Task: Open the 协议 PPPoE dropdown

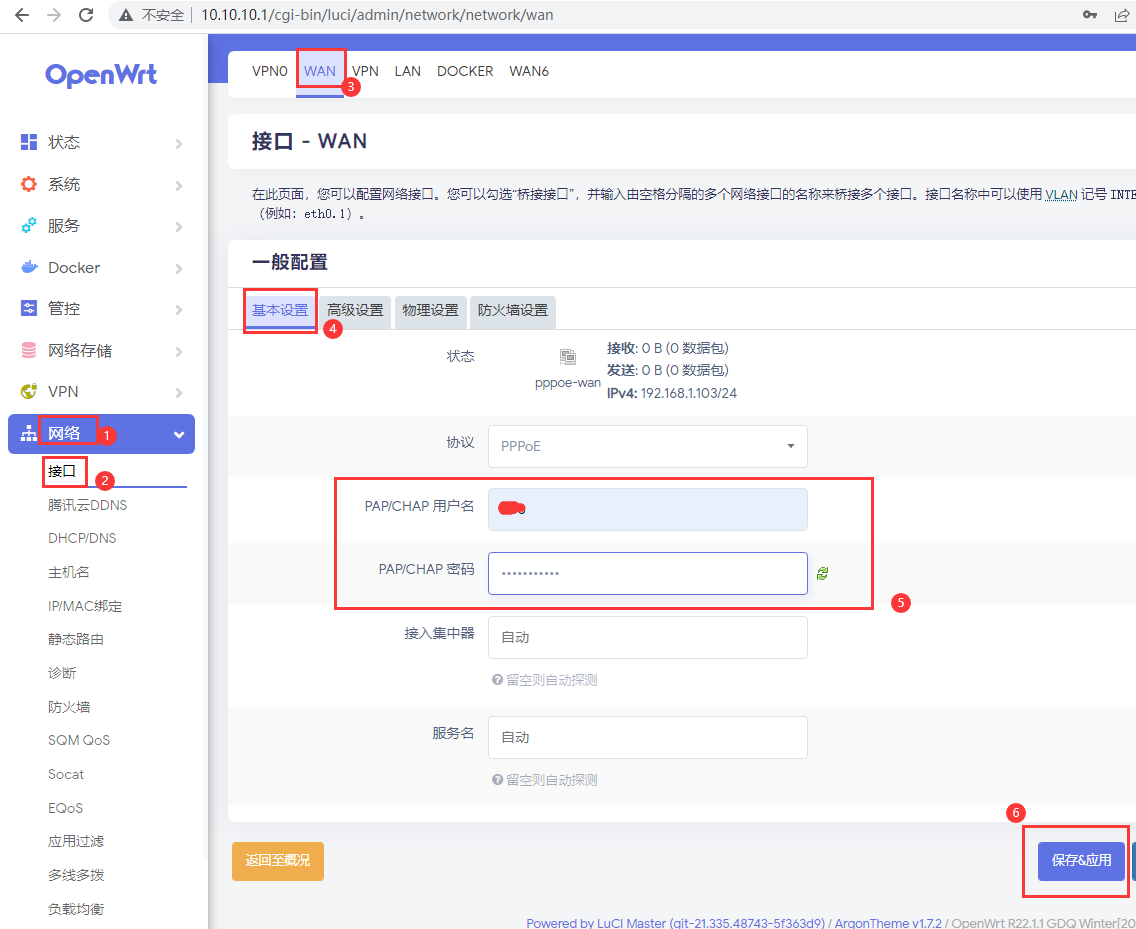Action: pos(648,446)
